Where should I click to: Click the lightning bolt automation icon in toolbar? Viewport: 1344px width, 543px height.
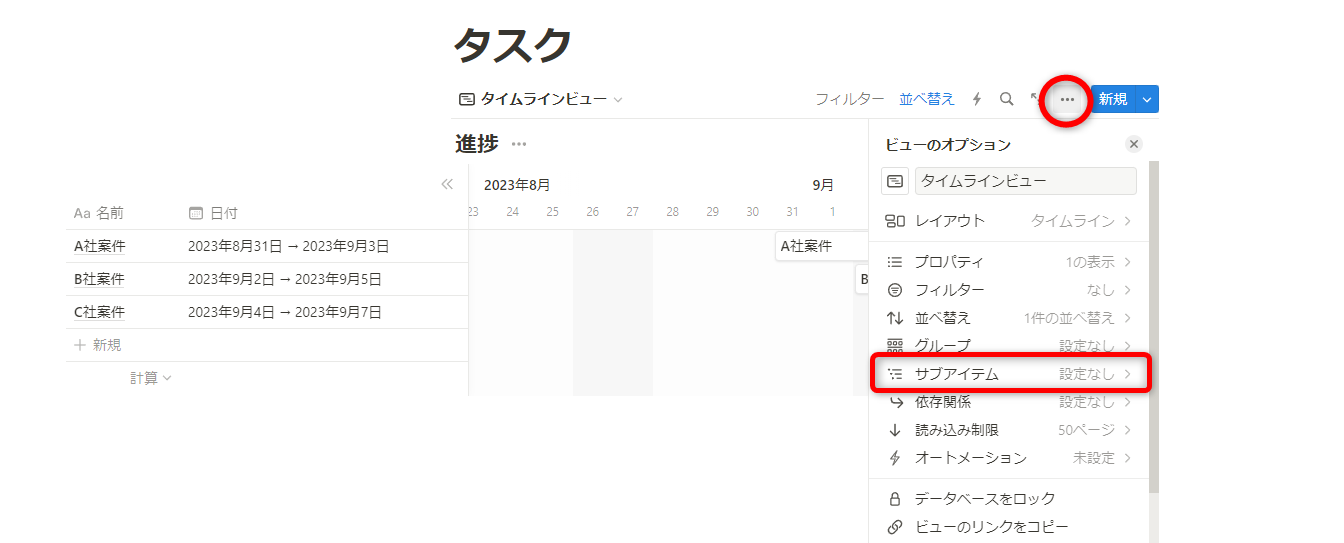pyautogui.click(x=977, y=99)
